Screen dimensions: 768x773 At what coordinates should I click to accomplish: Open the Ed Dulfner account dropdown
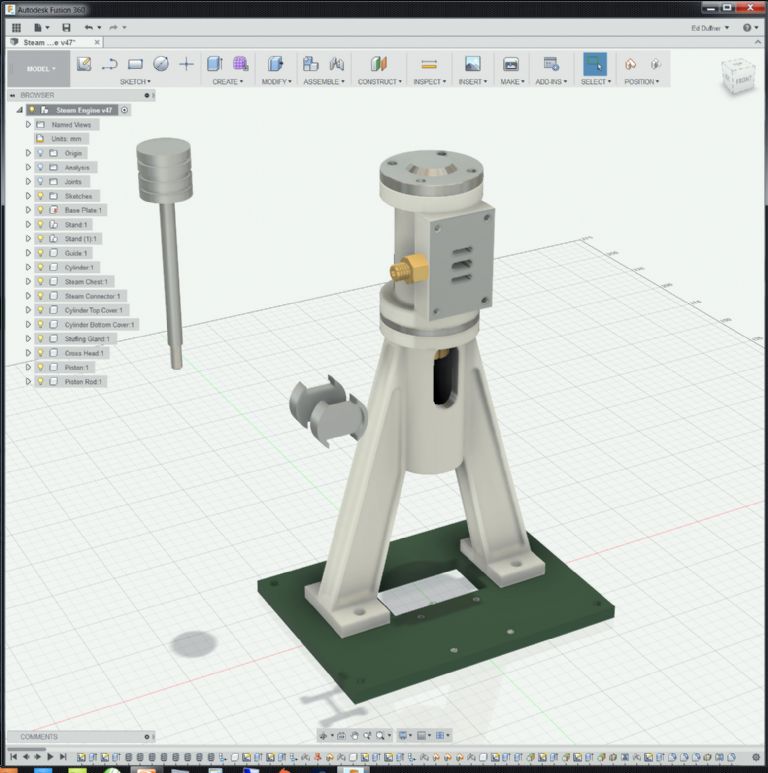pyautogui.click(x=710, y=28)
